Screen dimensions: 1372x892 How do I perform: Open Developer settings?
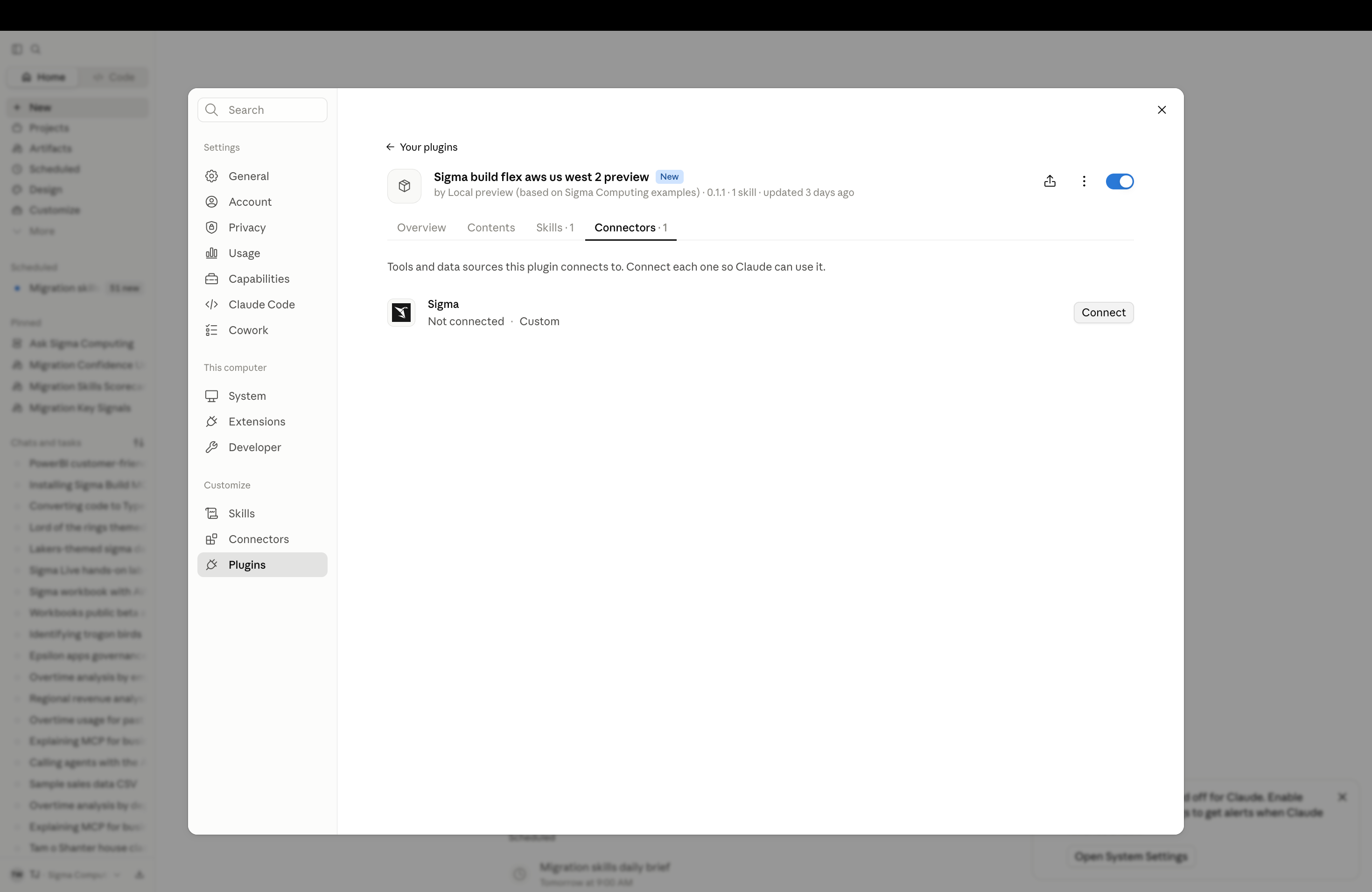262,447
